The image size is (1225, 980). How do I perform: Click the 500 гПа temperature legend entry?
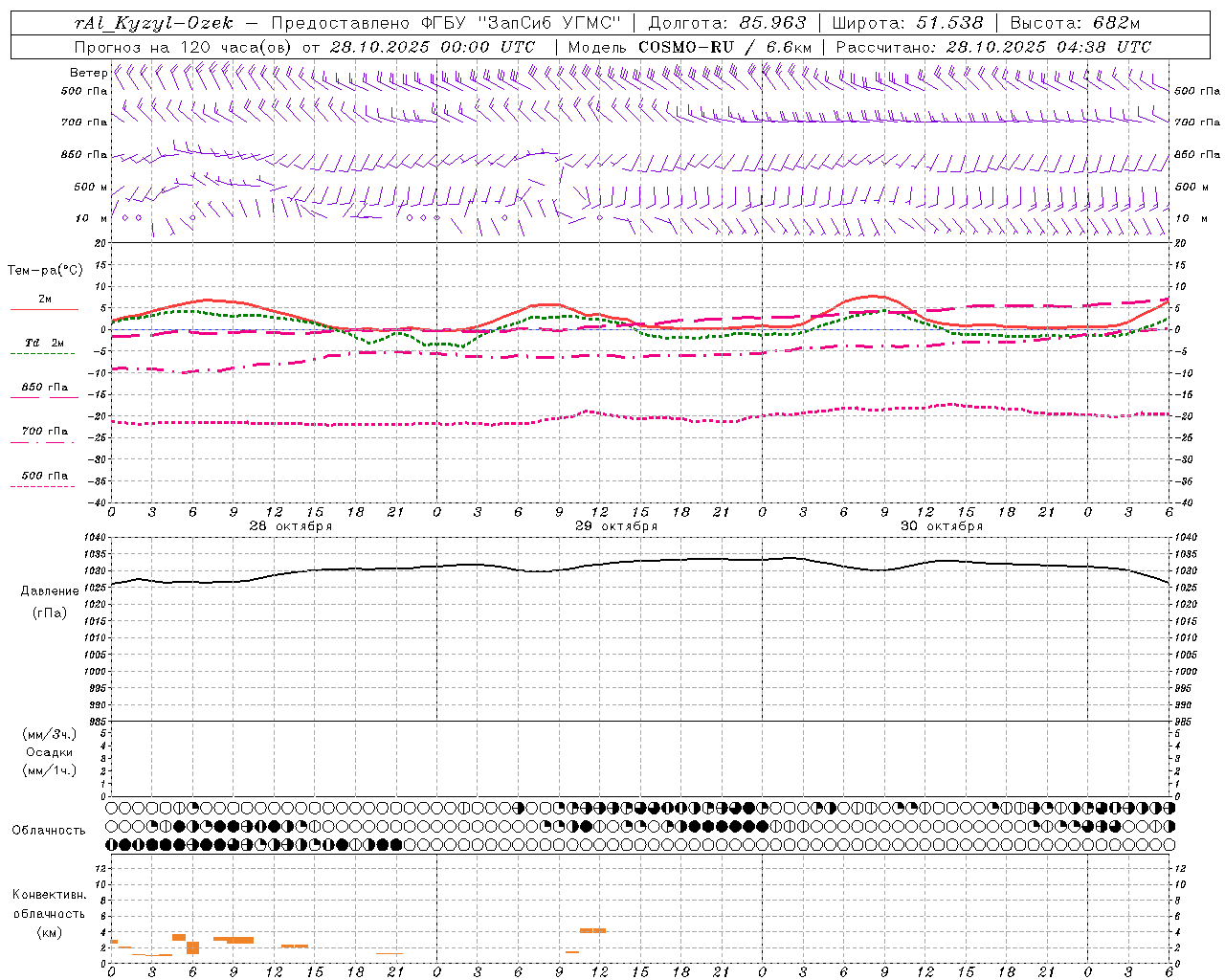(45, 476)
